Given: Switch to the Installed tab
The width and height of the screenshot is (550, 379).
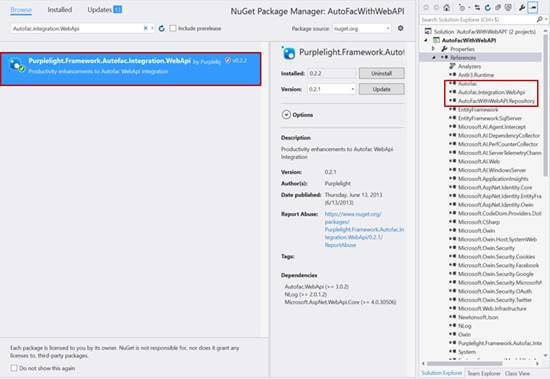Looking at the screenshot, I should point(60,10).
